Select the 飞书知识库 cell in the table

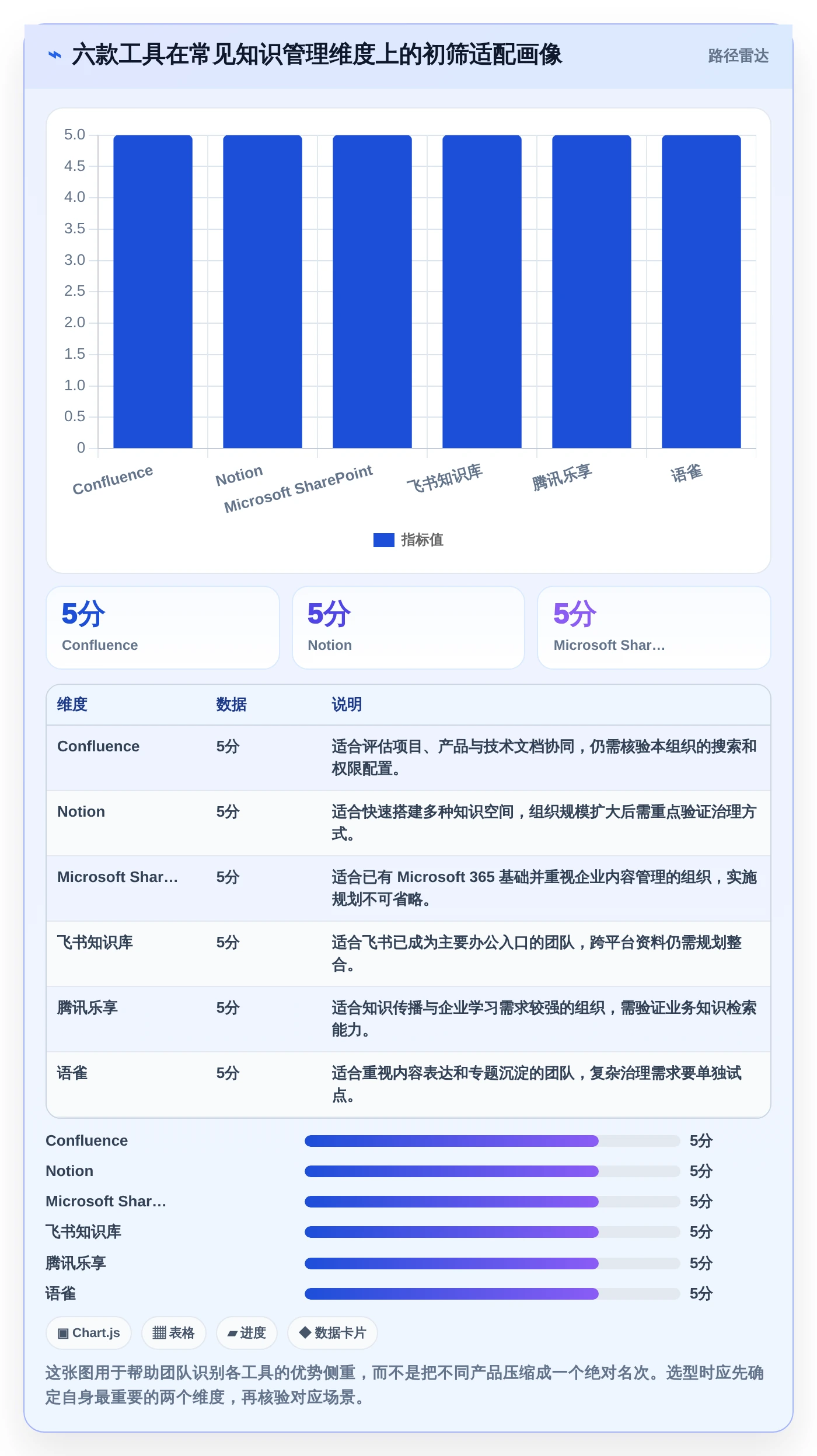tap(95, 943)
